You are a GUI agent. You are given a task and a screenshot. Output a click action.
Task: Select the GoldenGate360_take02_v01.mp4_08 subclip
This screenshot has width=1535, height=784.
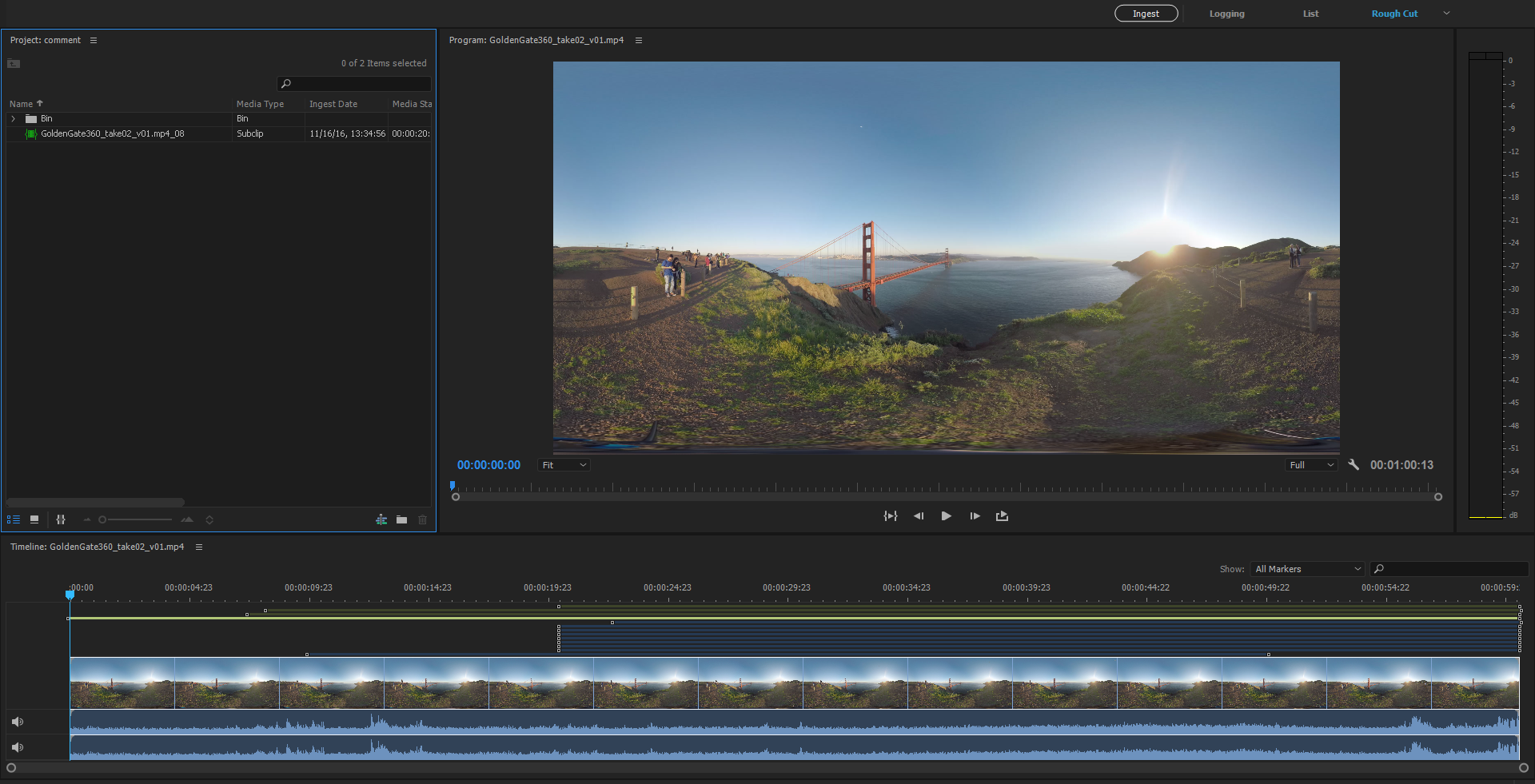pyautogui.click(x=112, y=133)
